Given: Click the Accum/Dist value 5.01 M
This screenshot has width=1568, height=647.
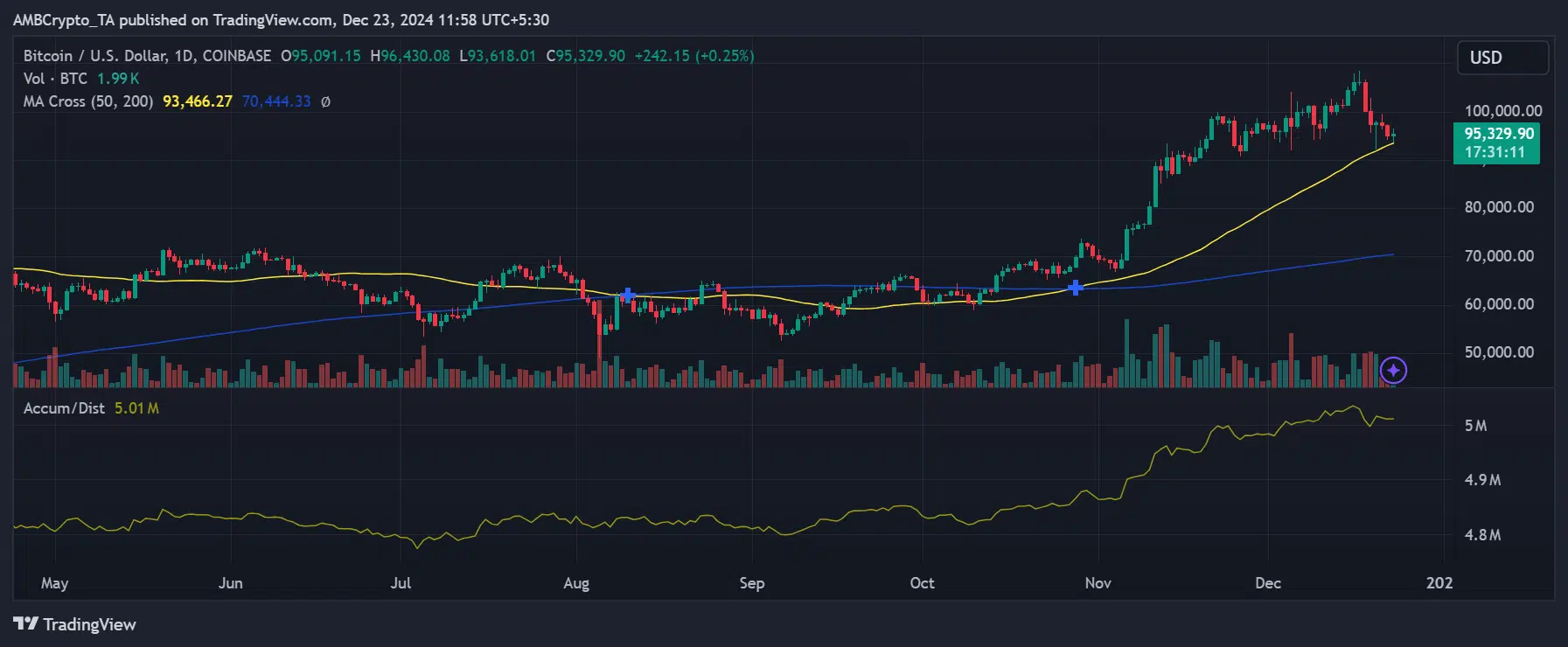Looking at the screenshot, I should [x=136, y=408].
